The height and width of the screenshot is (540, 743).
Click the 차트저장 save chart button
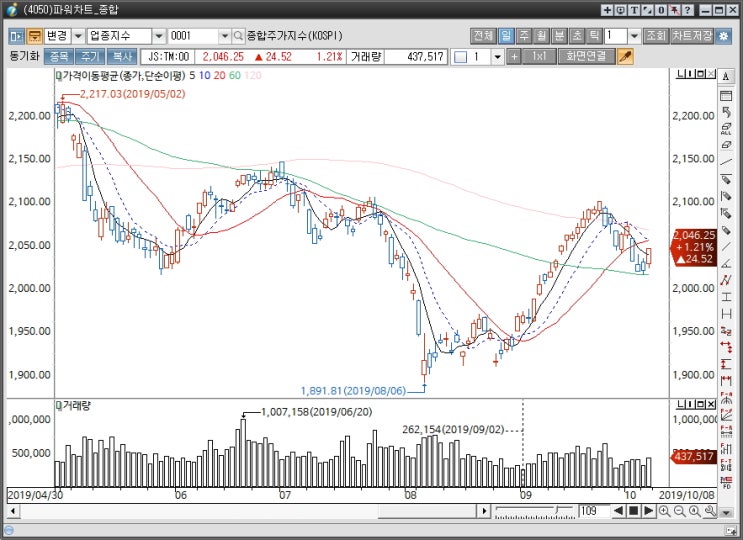tap(692, 36)
